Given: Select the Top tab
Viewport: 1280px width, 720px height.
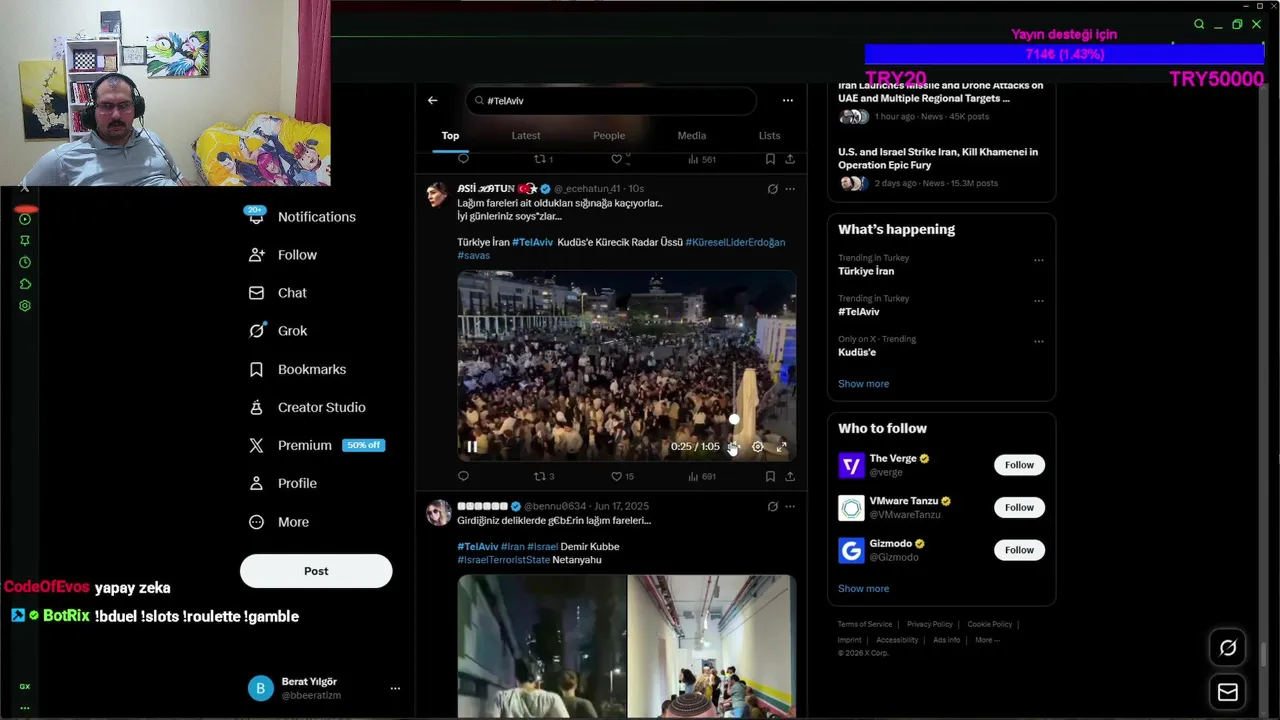Looking at the screenshot, I should [x=450, y=136].
